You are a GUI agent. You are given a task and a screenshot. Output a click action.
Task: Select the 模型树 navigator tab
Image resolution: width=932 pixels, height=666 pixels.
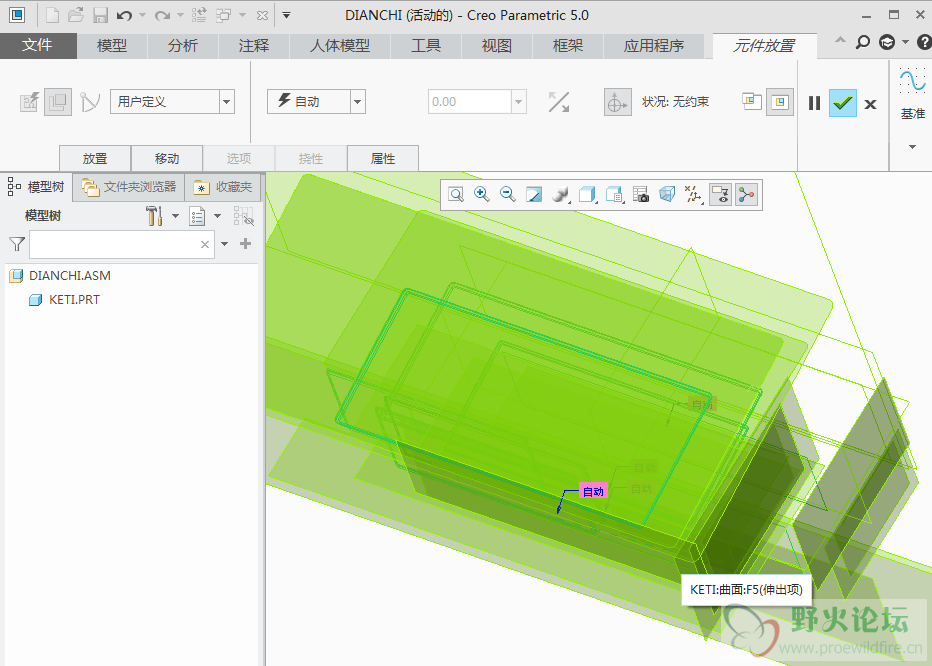37,187
